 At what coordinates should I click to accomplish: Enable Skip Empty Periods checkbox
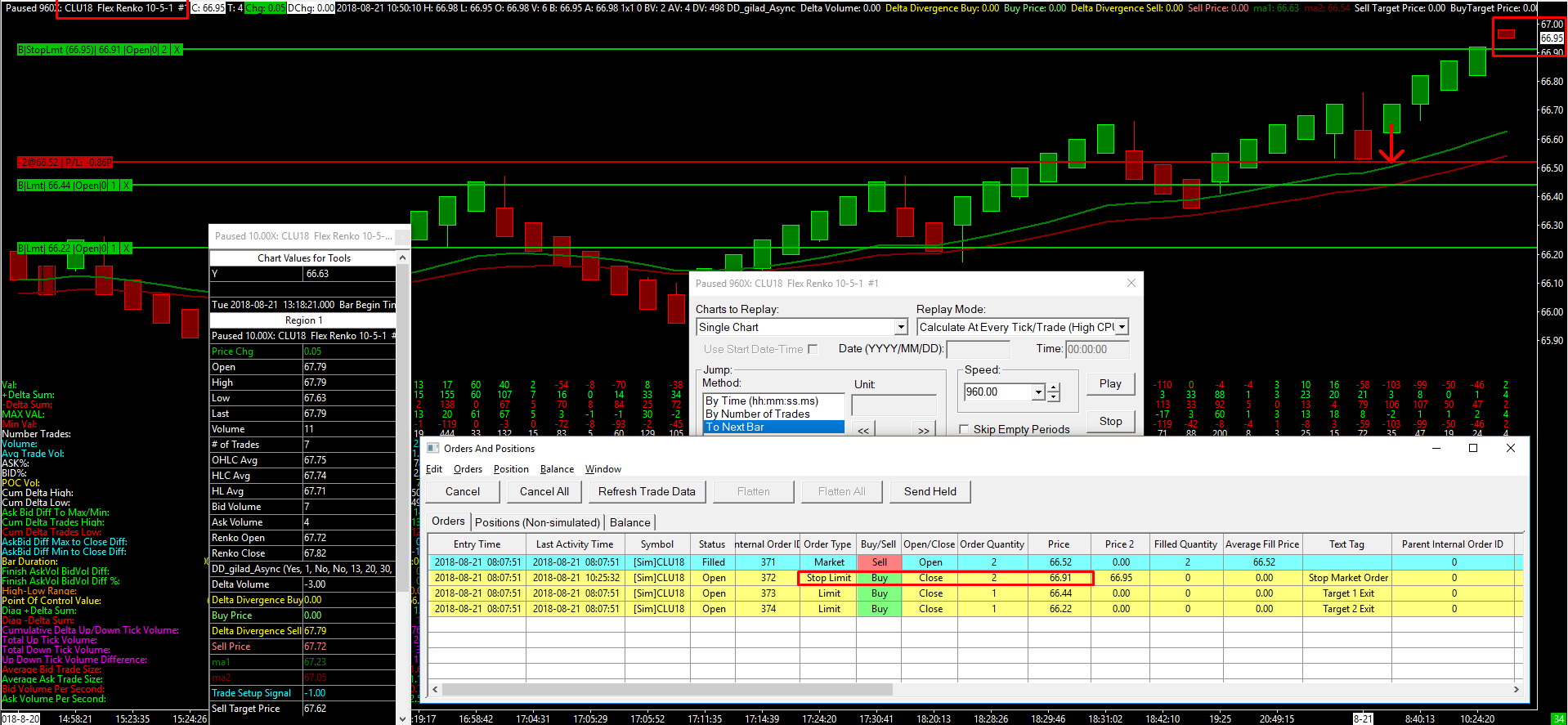pos(964,429)
